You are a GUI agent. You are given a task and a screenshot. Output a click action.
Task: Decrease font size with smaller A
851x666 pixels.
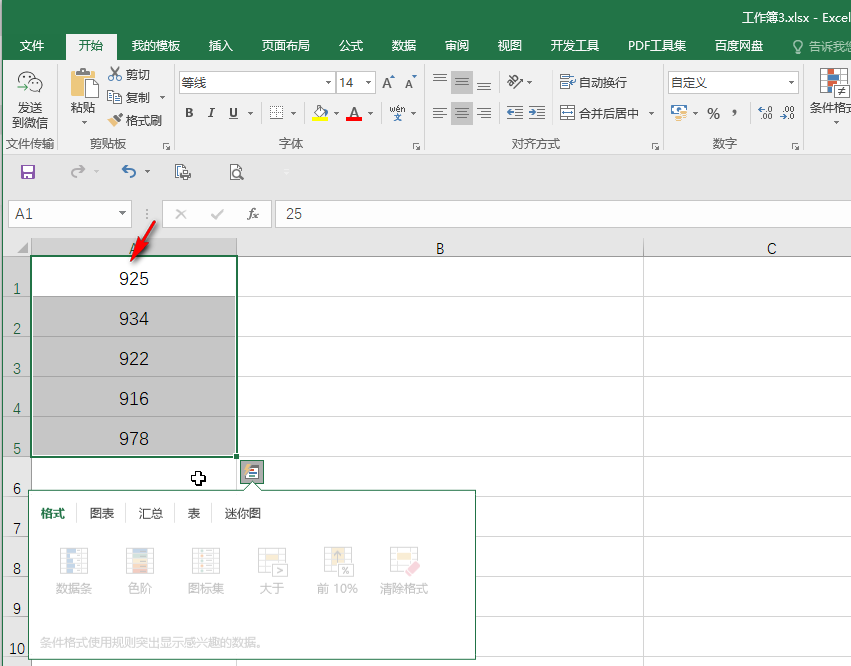410,83
